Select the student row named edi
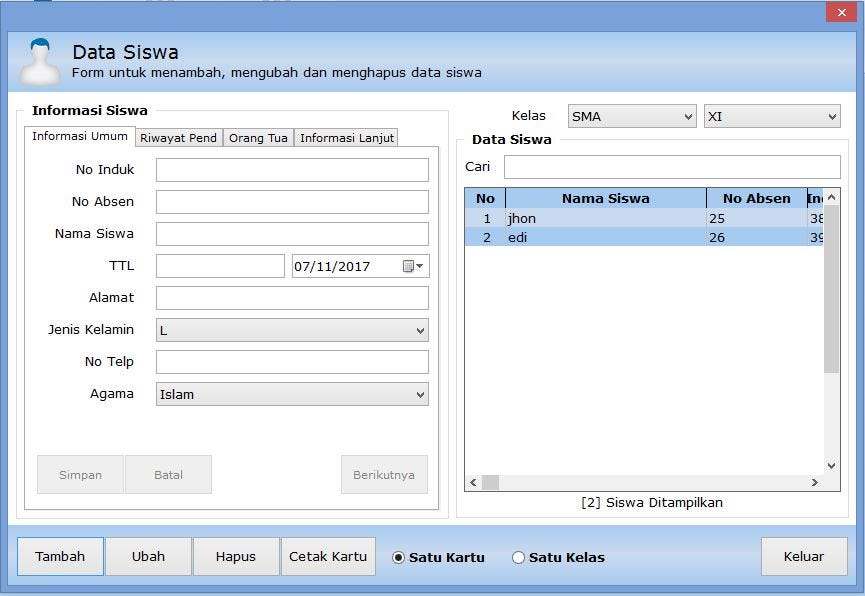Screen dimensions: 865x596 point(600,237)
